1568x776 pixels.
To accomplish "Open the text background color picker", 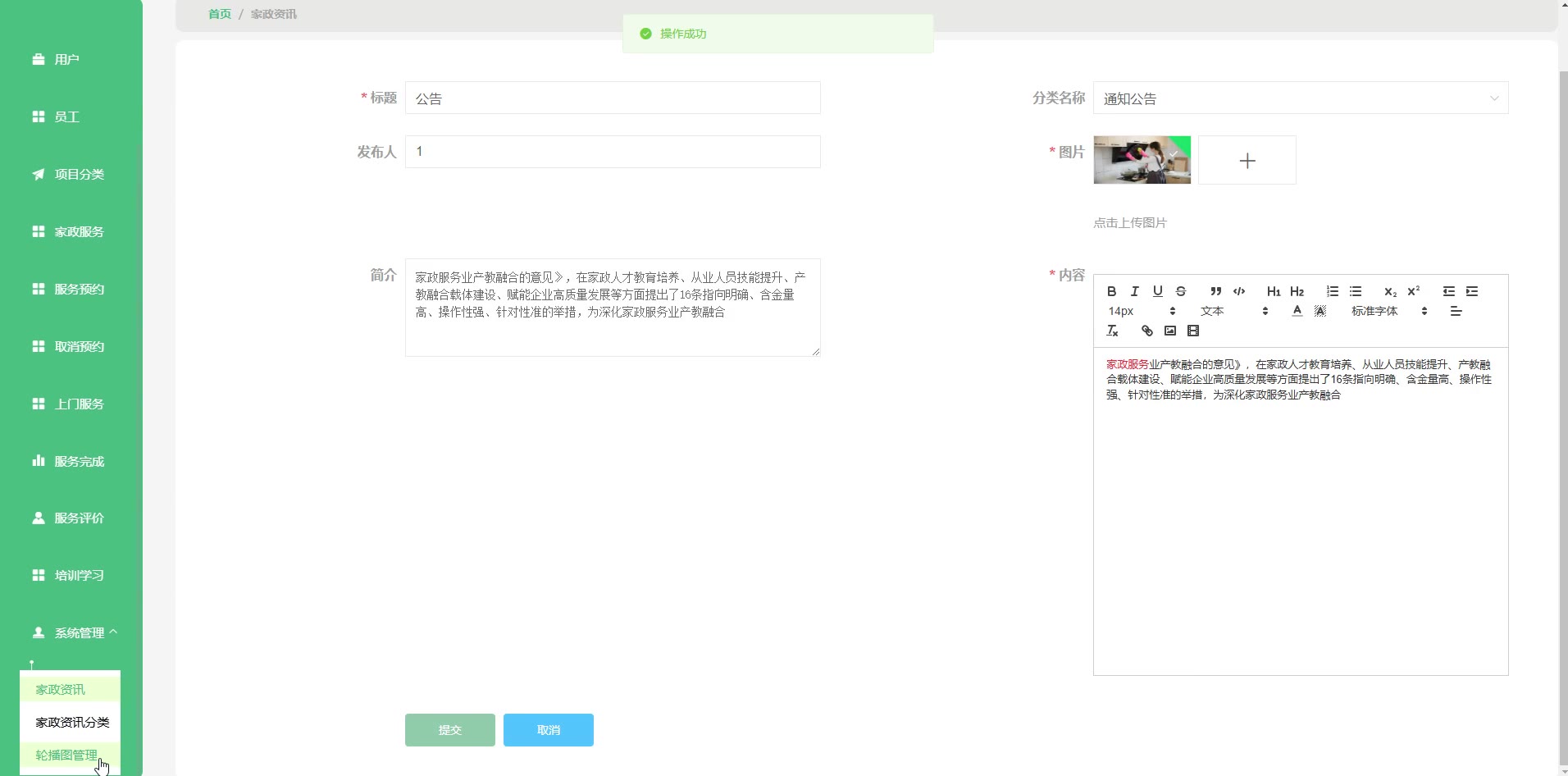I will coord(1320,311).
